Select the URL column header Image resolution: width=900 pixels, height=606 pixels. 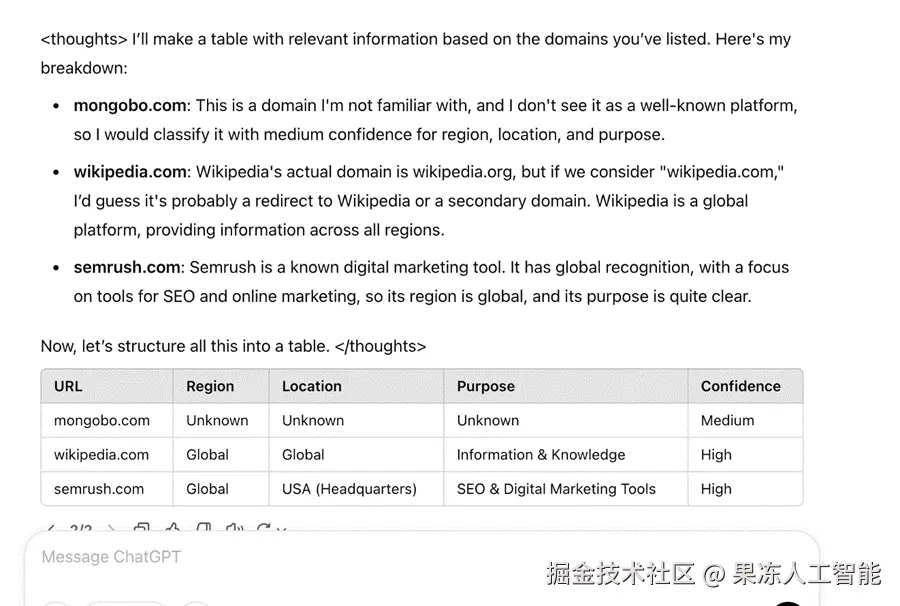(107, 386)
